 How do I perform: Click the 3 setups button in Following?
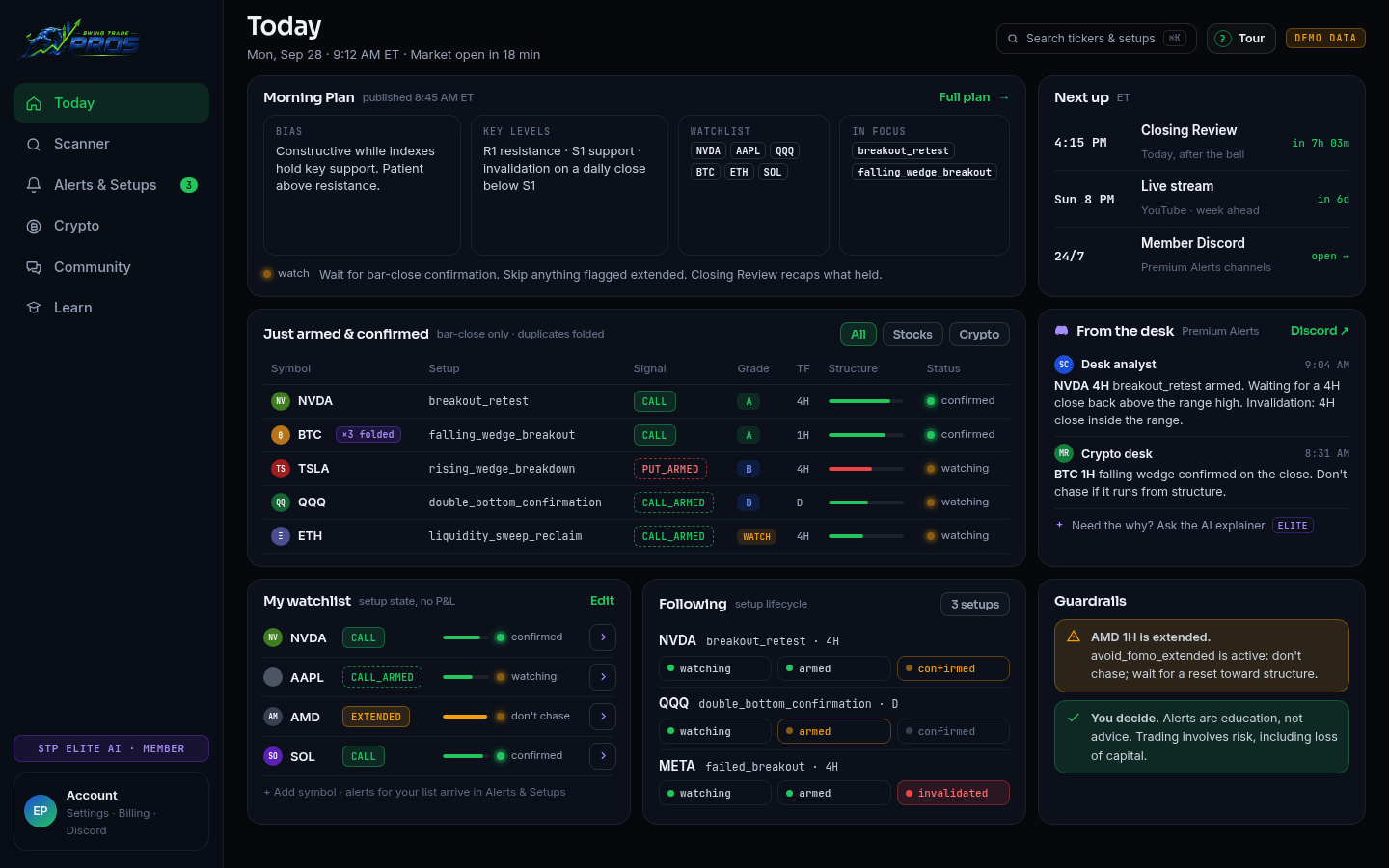tap(975, 605)
